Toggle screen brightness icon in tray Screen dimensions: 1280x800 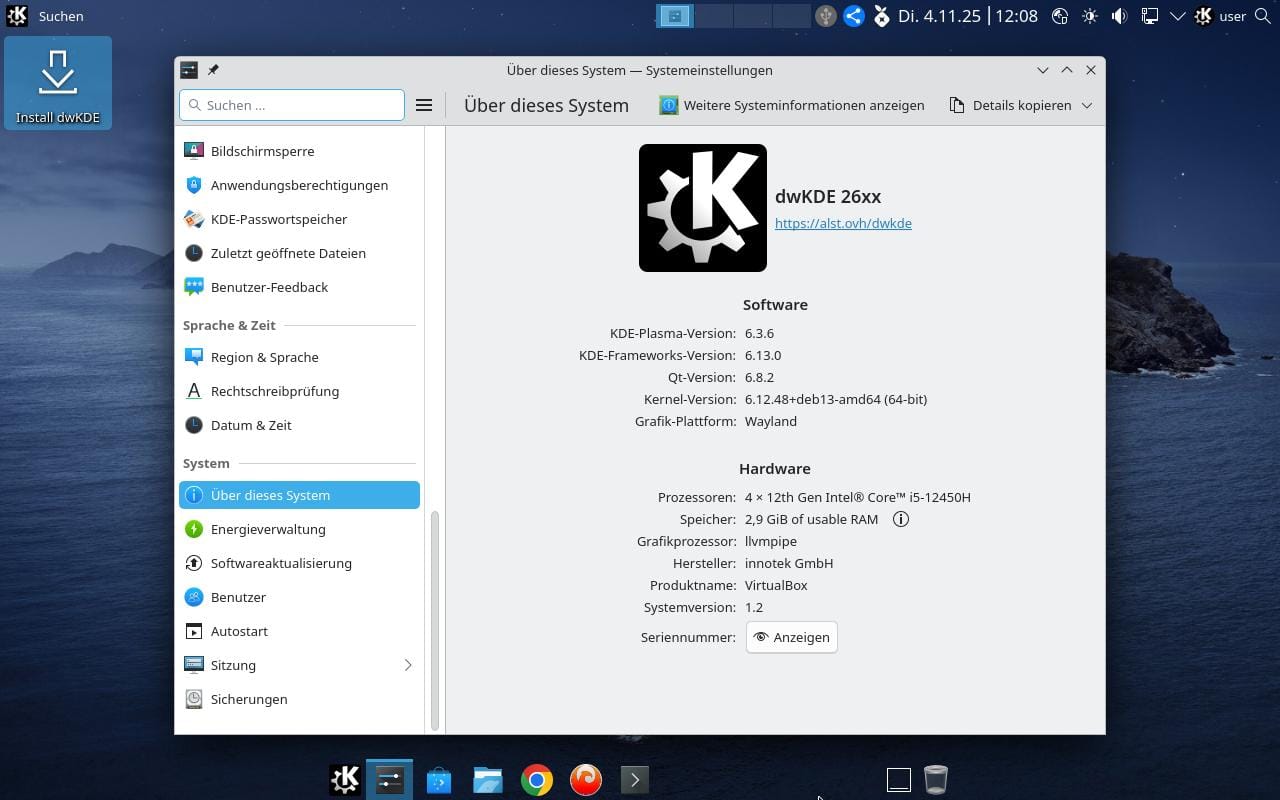click(1089, 16)
